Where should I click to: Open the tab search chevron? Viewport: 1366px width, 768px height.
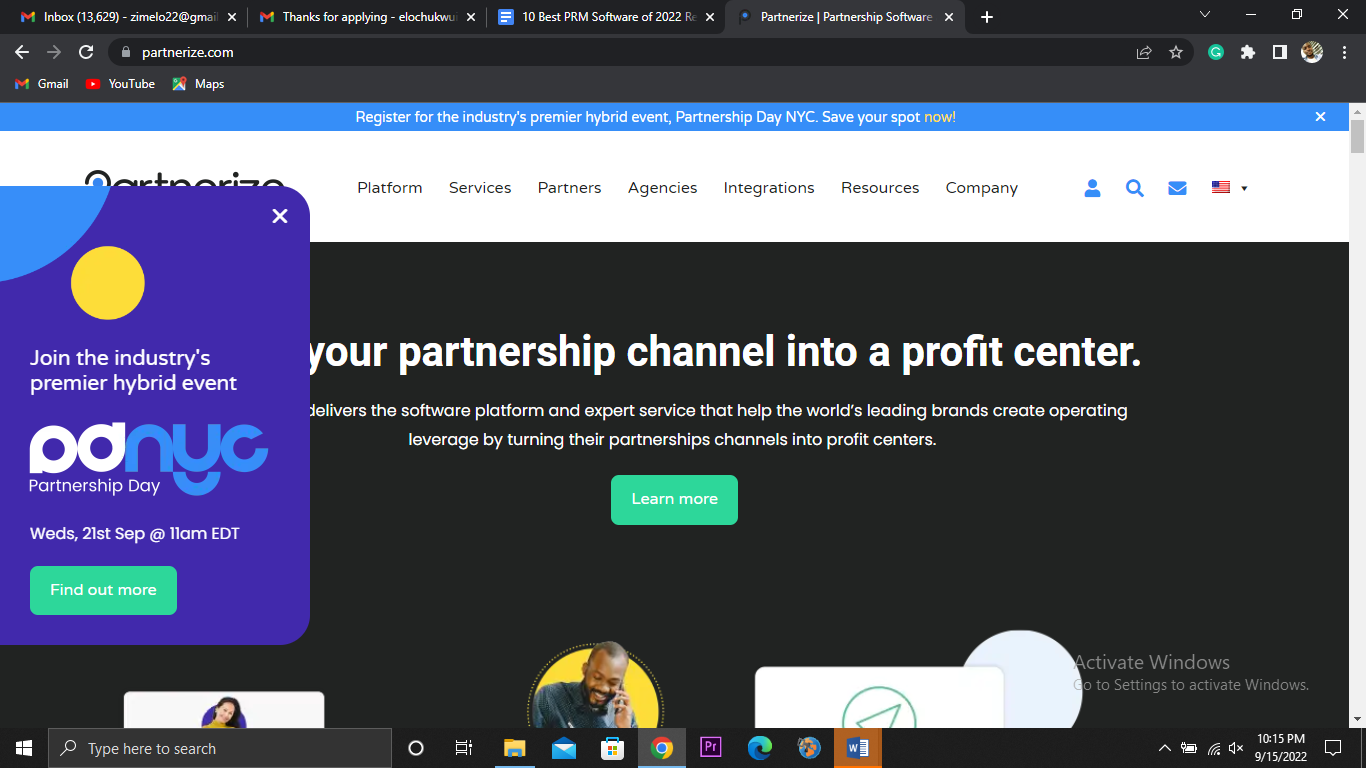pos(1205,15)
